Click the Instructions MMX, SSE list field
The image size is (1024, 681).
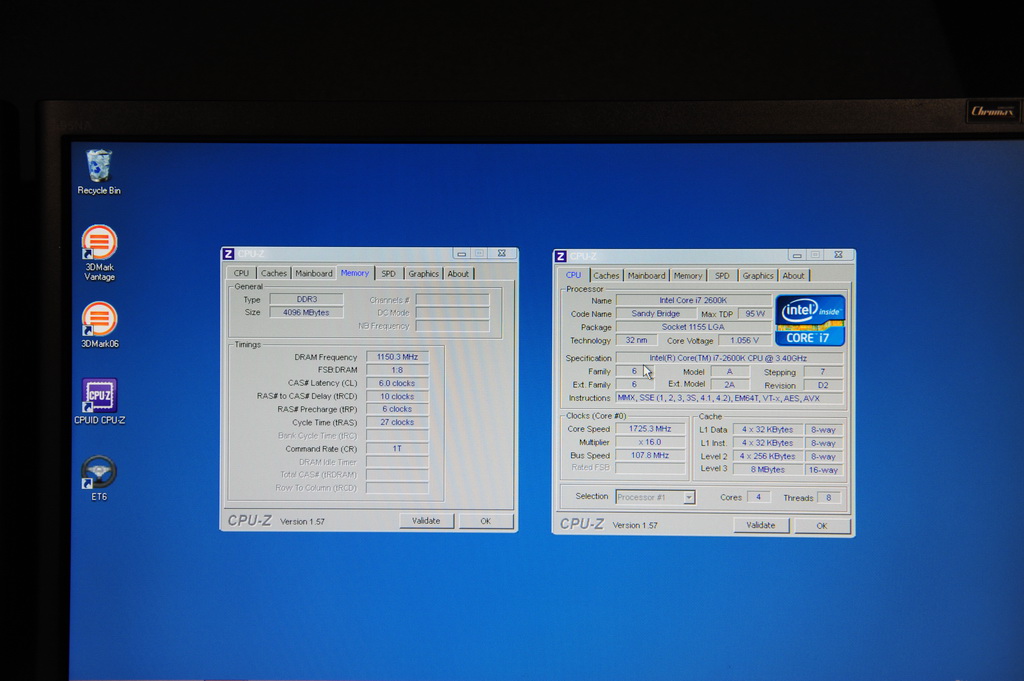(x=729, y=398)
